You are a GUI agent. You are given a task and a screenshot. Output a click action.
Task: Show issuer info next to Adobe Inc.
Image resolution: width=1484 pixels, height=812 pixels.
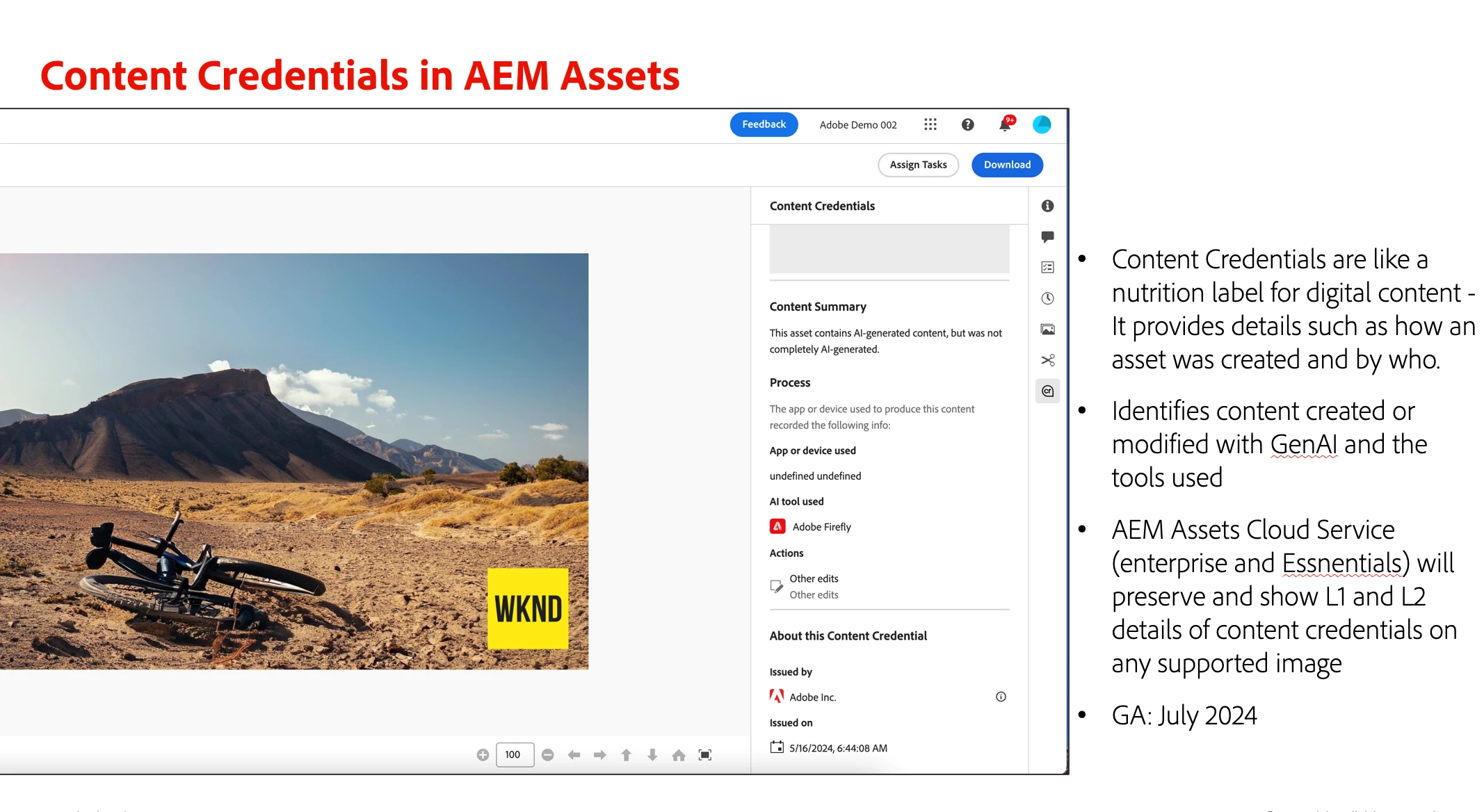click(1001, 697)
